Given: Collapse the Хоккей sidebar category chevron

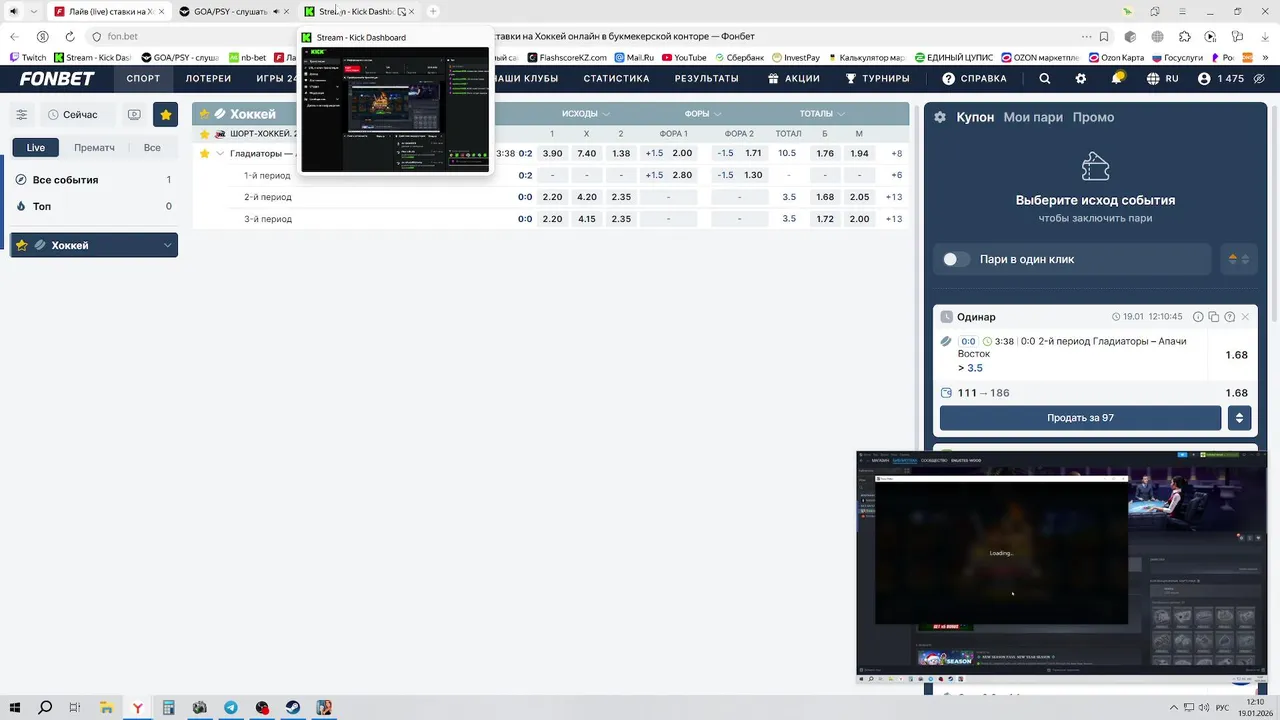Looking at the screenshot, I should pos(167,245).
